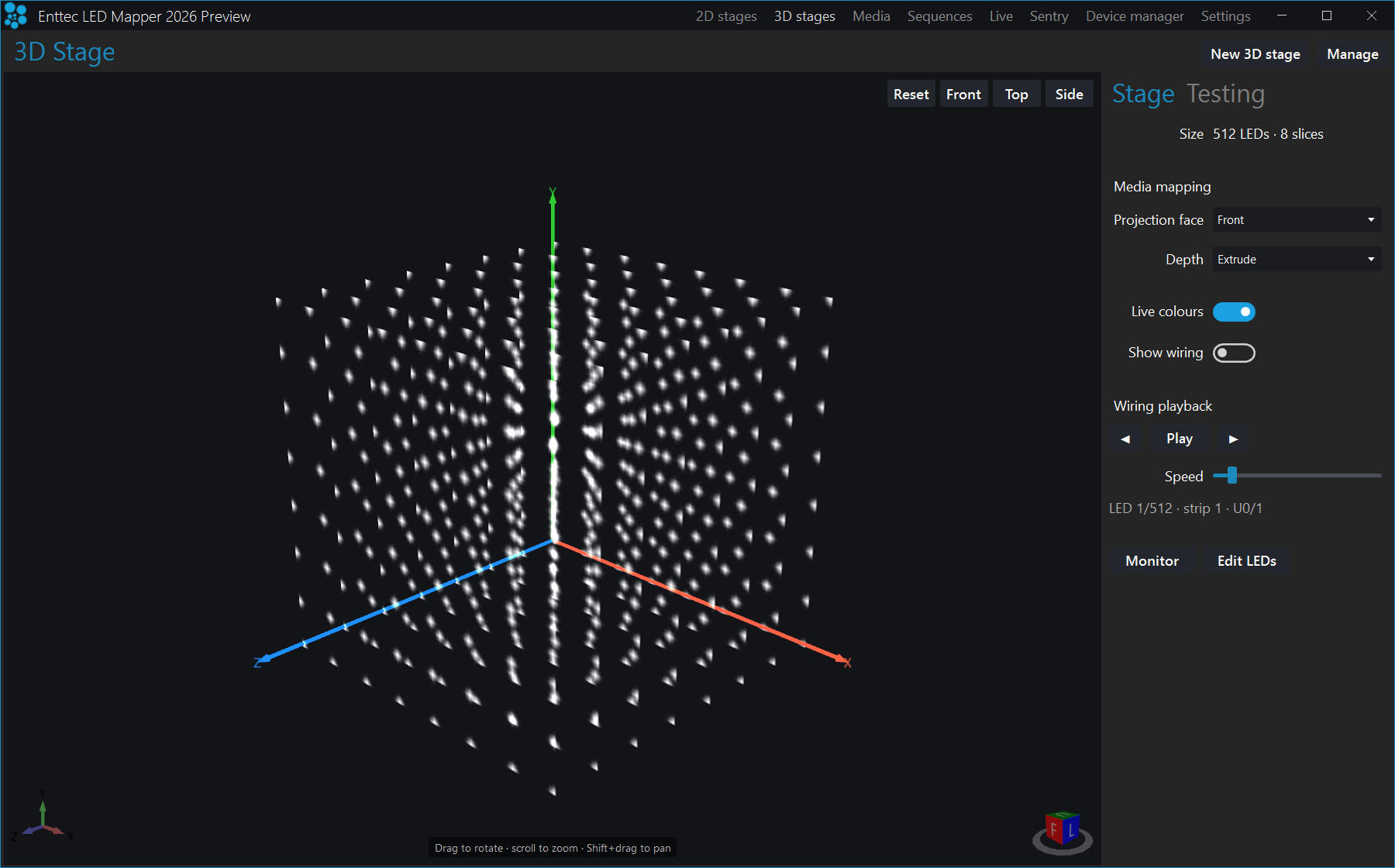1395x868 pixels.
Task: Maximize the LED Mapper window
Action: pyautogui.click(x=1327, y=15)
